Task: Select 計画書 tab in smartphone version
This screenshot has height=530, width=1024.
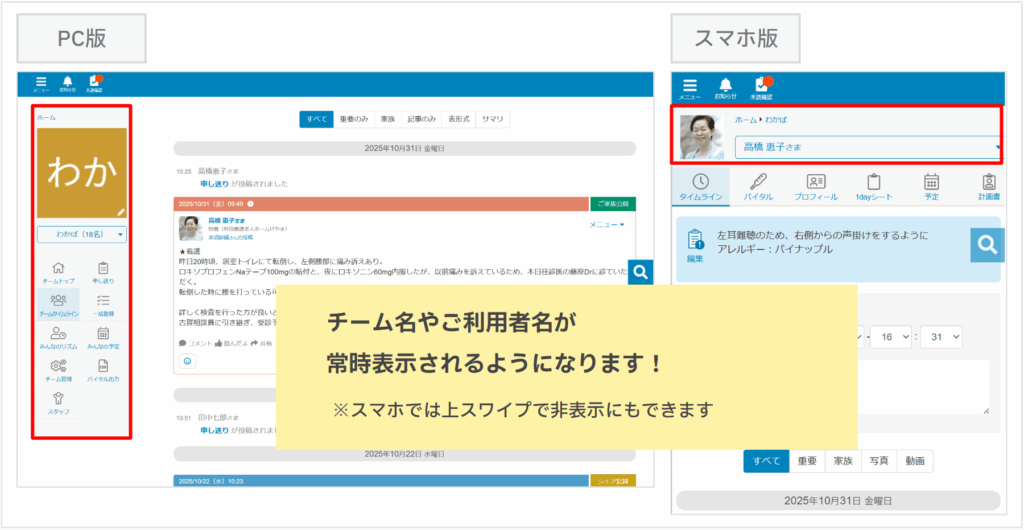Action: (x=990, y=187)
